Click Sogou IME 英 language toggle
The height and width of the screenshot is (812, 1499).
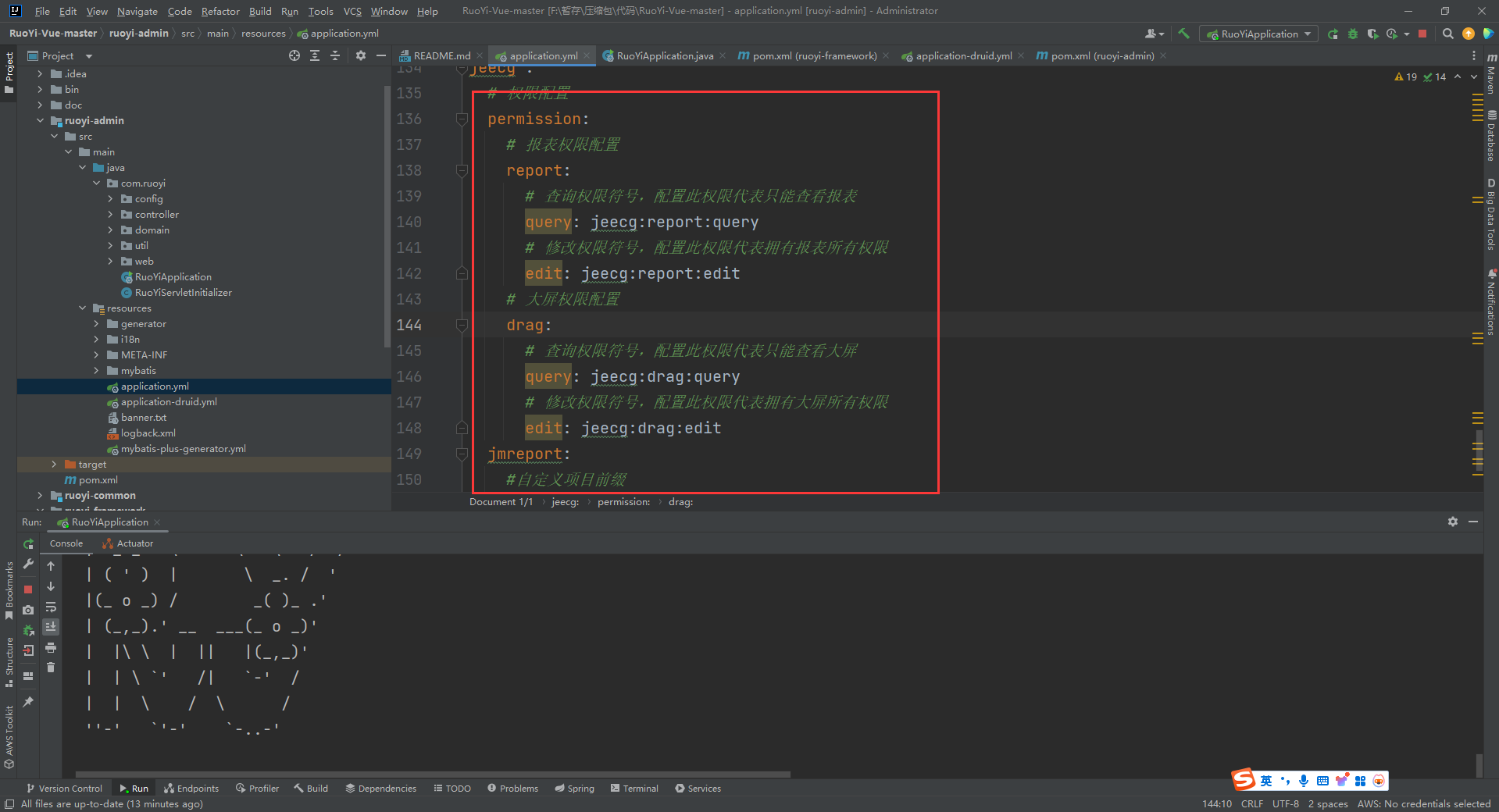[1266, 780]
